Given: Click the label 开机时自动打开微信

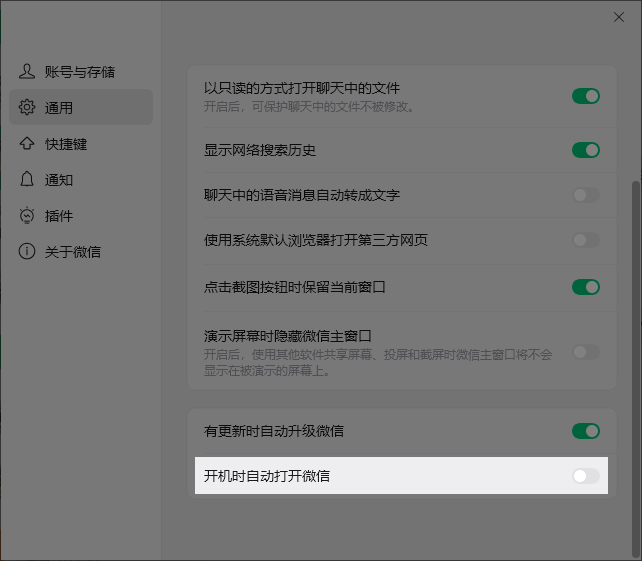Looking at the screenshot, I should pos(267,476).
